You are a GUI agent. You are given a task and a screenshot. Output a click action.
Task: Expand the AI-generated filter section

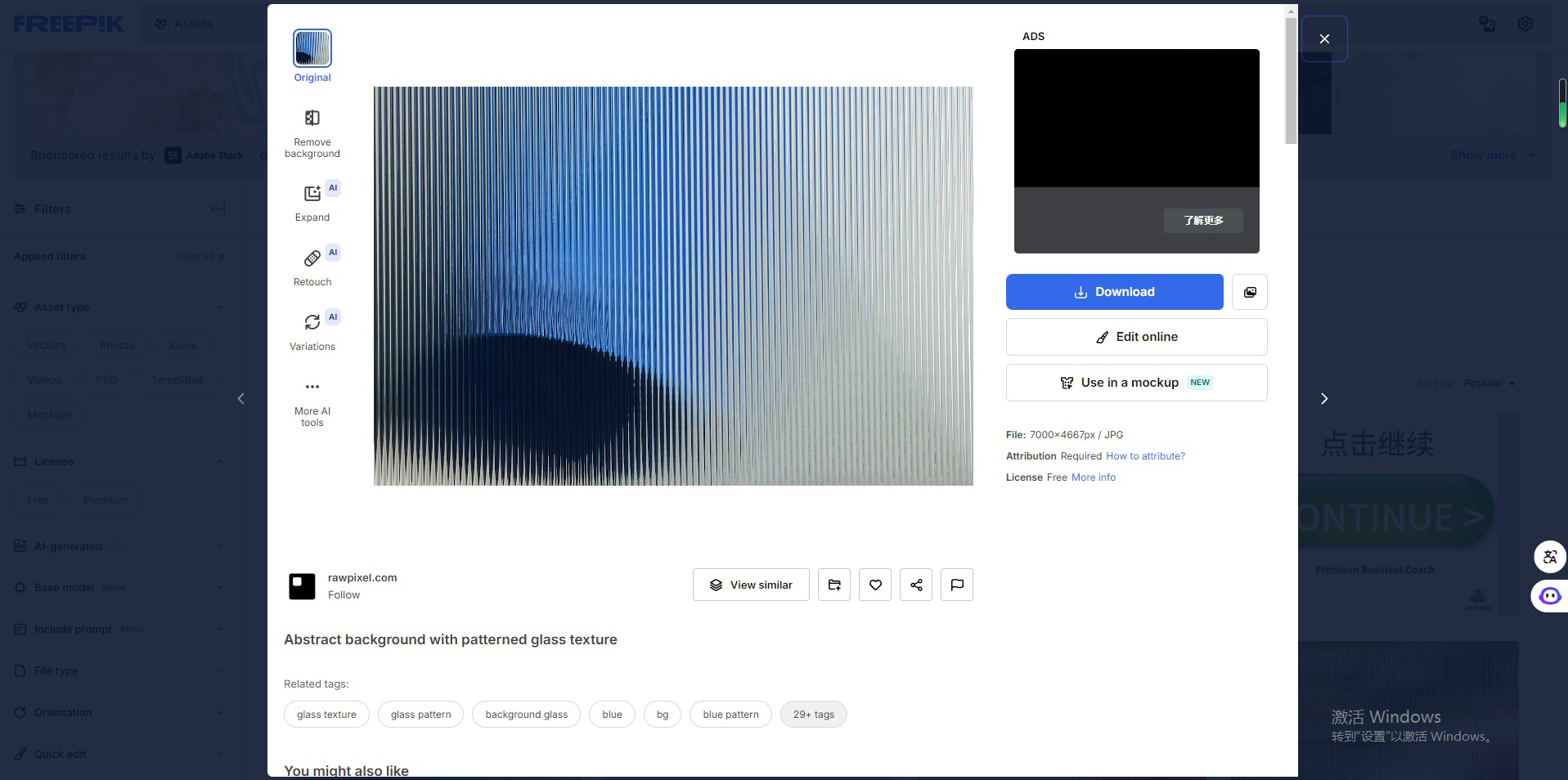point(219,546)
